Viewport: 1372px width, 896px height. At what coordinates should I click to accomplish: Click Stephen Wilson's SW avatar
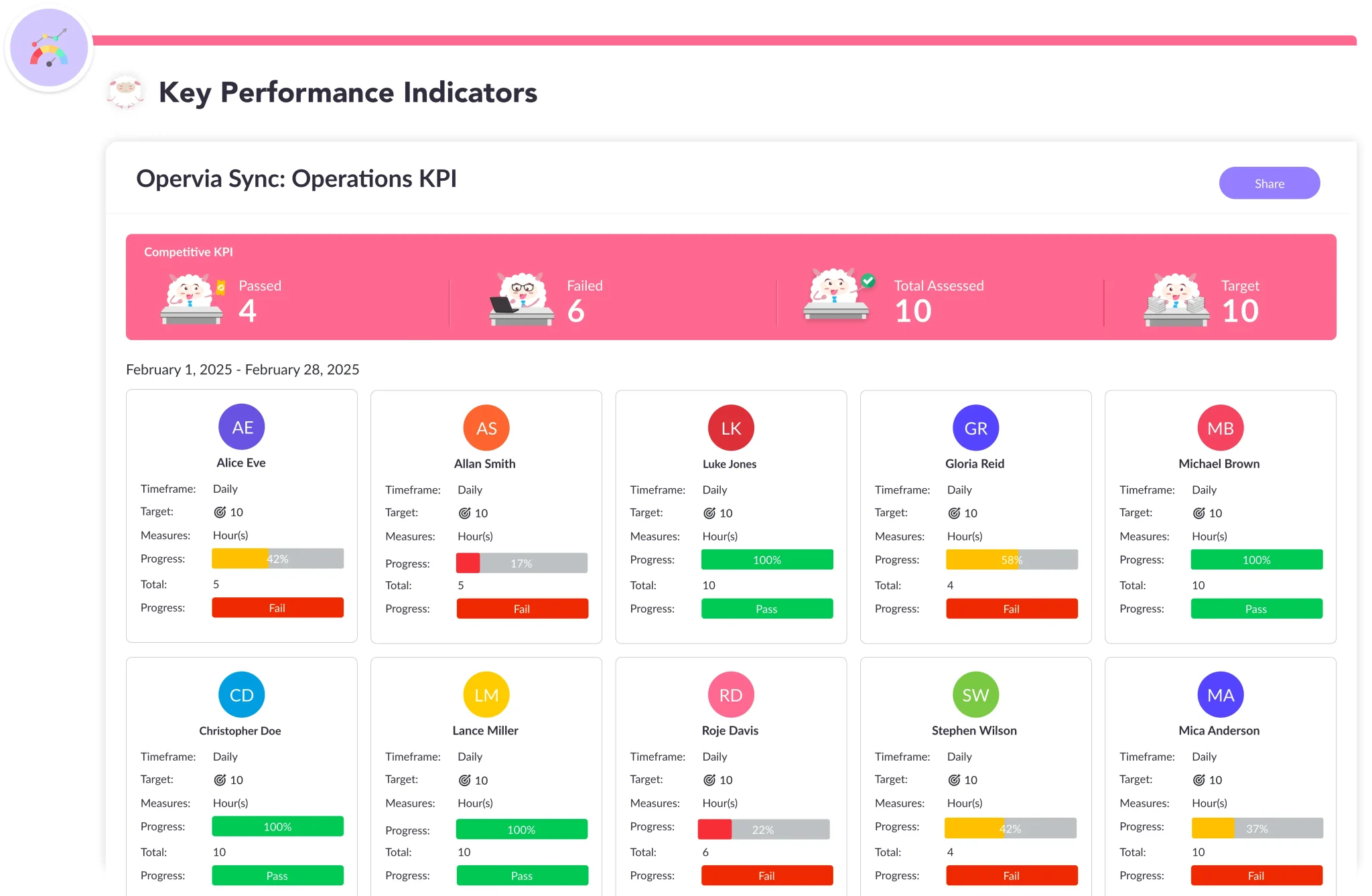975,695
